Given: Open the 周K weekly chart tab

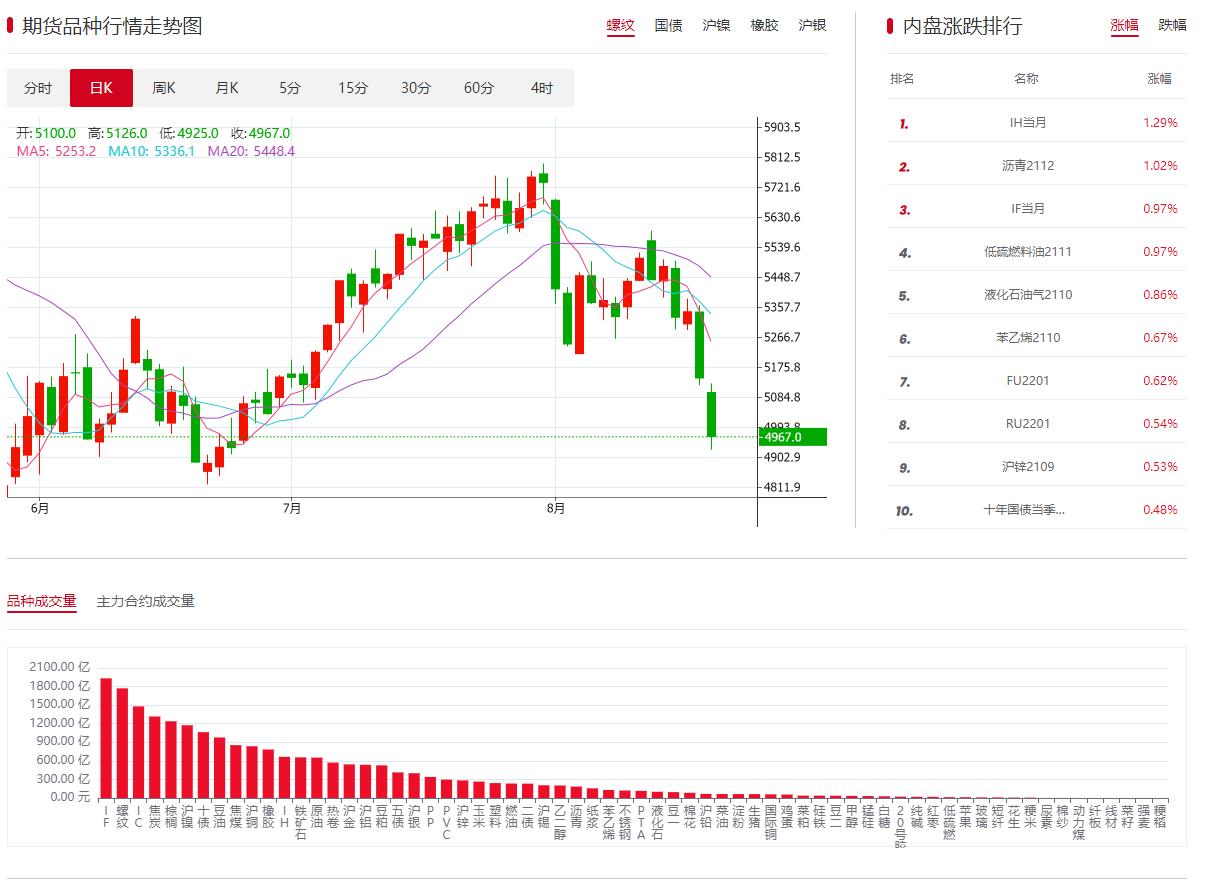Looking at the screenshot, I should [164, 88].
